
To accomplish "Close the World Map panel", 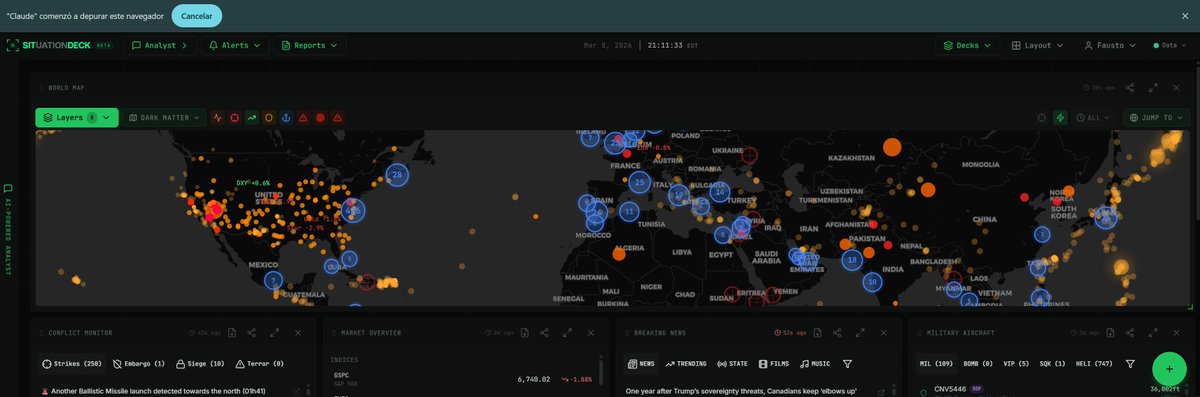I will 1177,88.
